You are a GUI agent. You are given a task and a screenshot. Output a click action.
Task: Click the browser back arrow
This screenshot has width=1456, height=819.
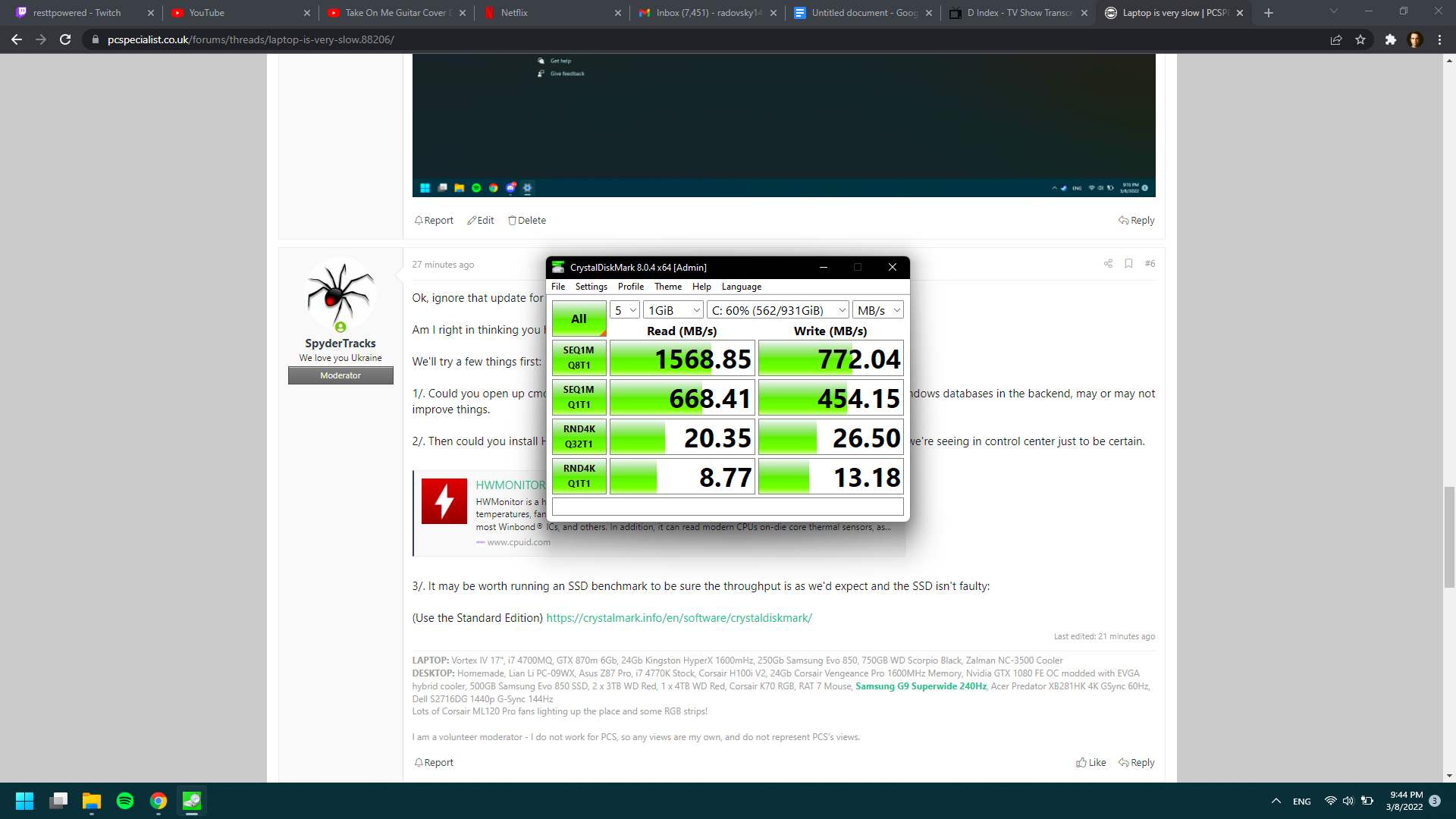click(x=17, y=39)
